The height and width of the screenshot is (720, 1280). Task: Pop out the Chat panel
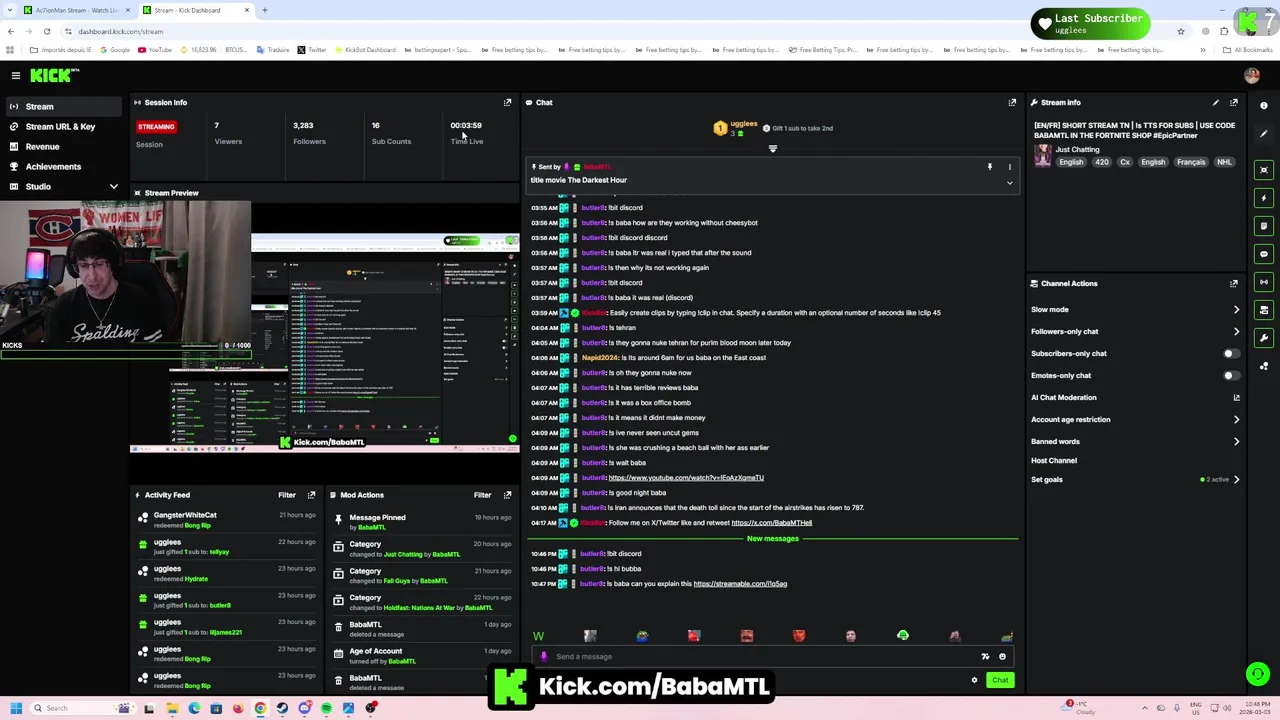pos(1012,102)
